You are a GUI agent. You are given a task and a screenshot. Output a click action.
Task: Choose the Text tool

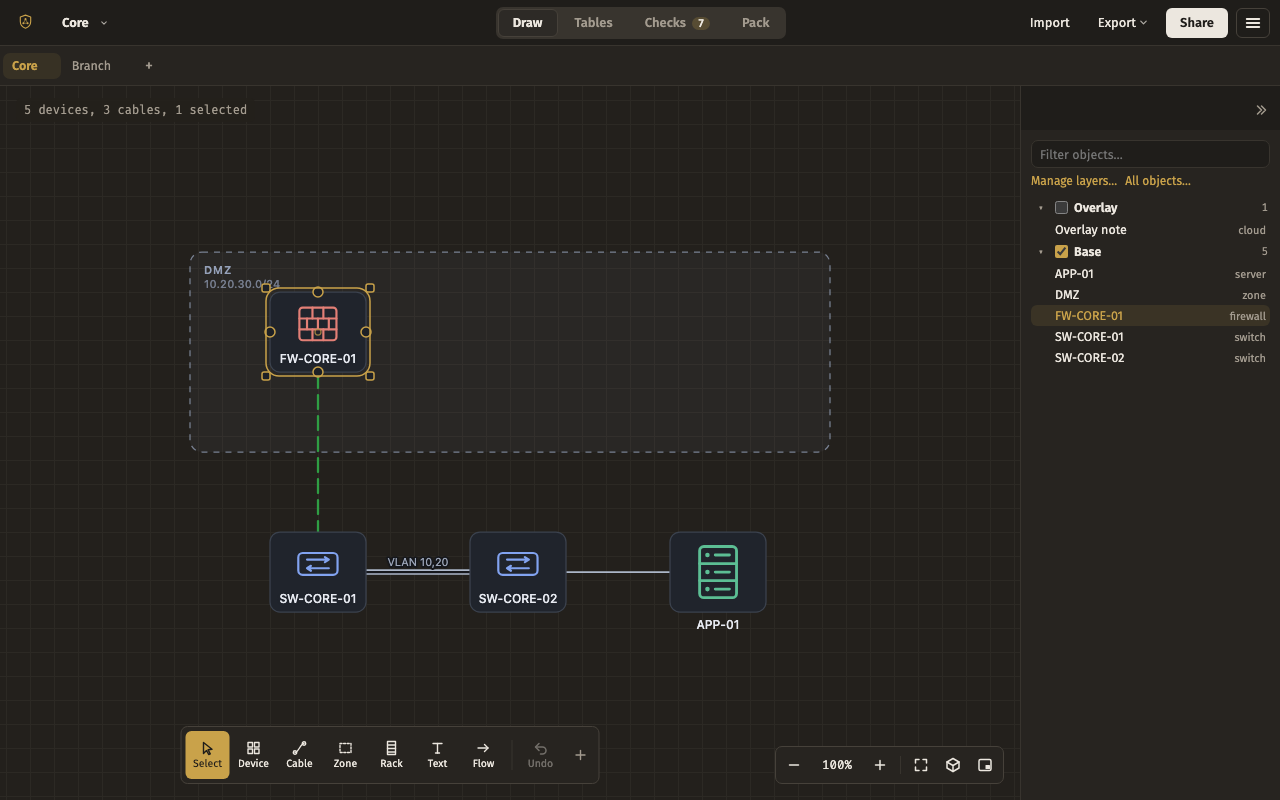click(x=437, y=755)
